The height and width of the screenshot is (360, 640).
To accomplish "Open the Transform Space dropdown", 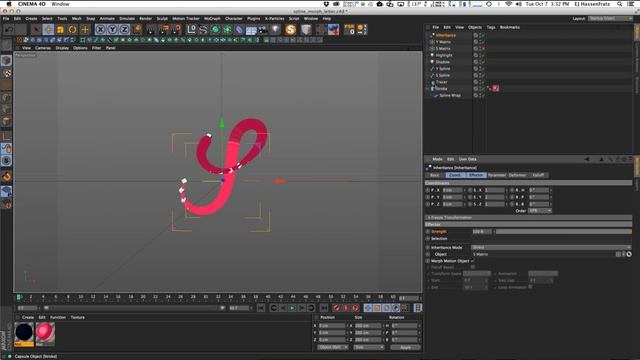I will [477, 274].
